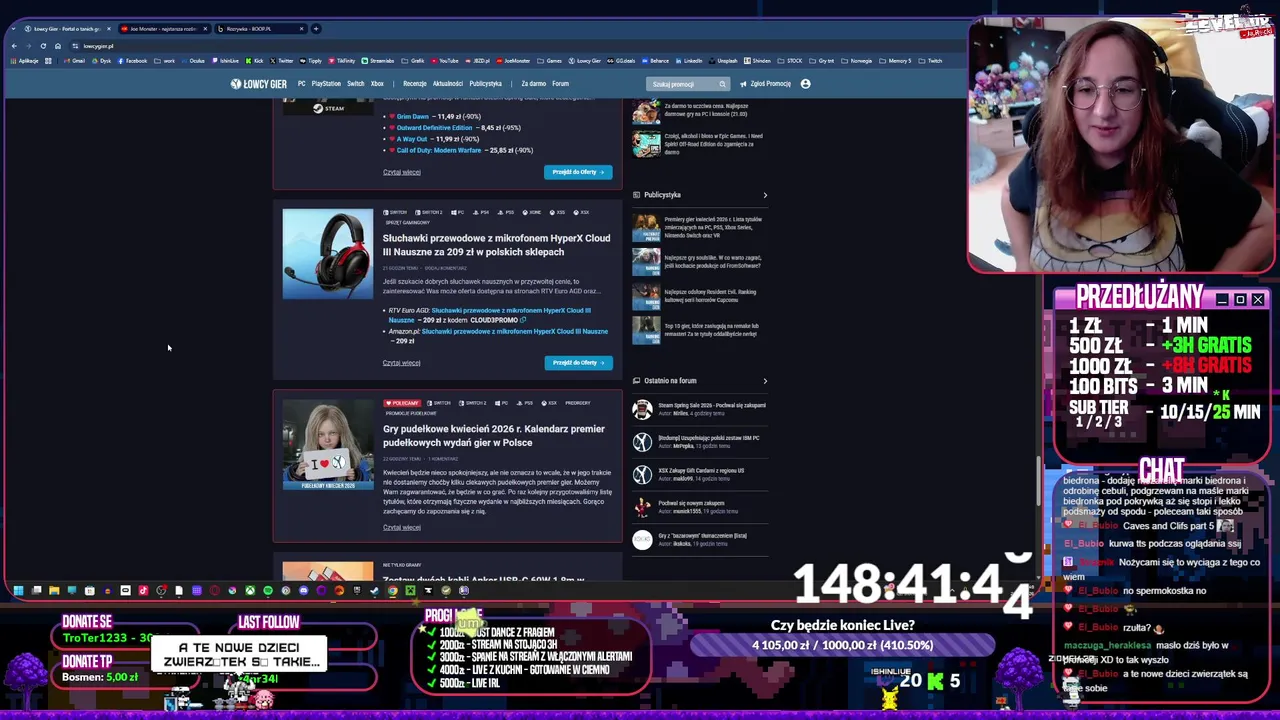Viewport: 1280px width, 720px height.
Task: Open File Explorer from the taskbar
Action: click(54, 591)
